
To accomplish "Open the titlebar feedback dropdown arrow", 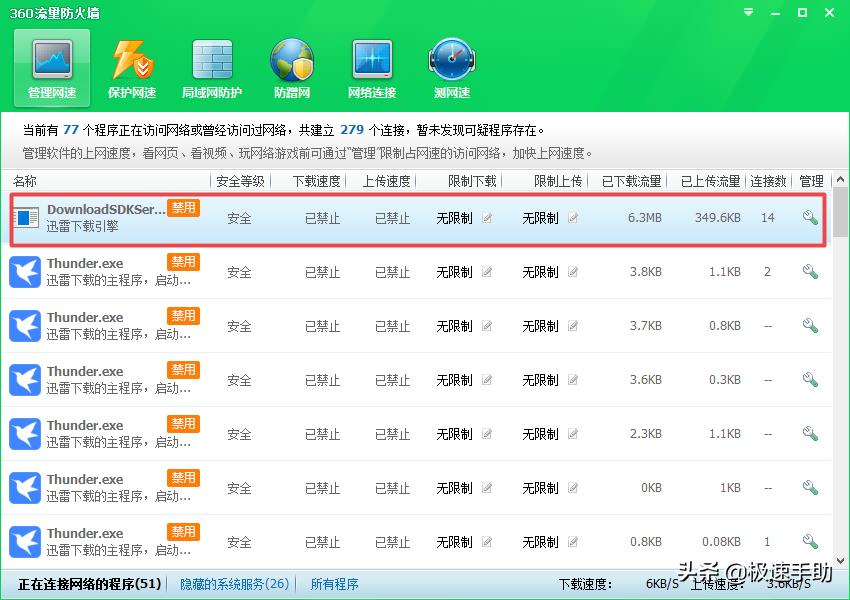I will pos(746,13).
